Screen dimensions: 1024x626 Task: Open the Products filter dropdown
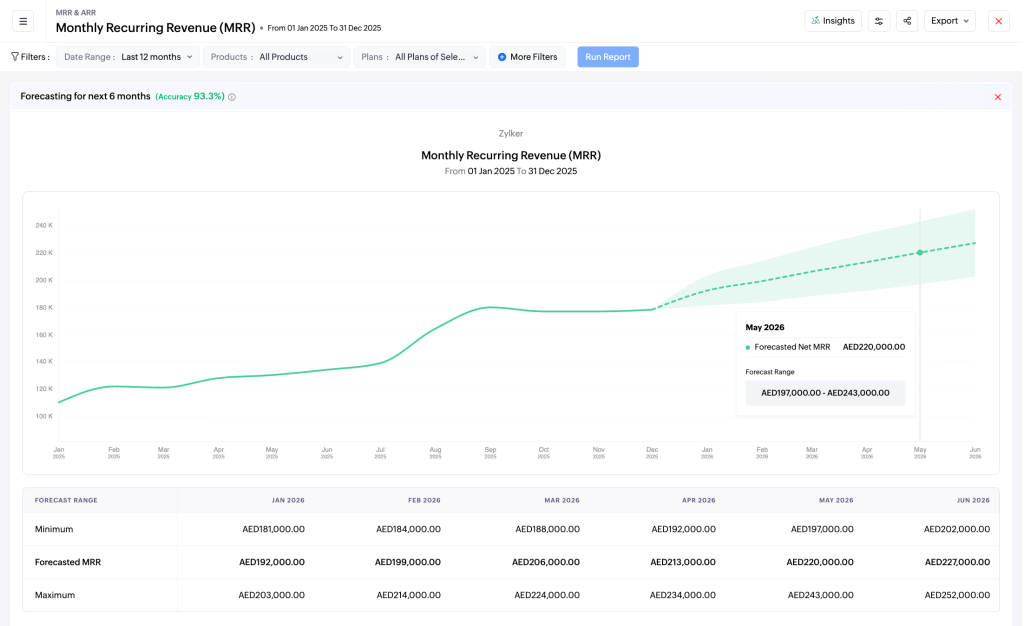[x=277, y=57]
